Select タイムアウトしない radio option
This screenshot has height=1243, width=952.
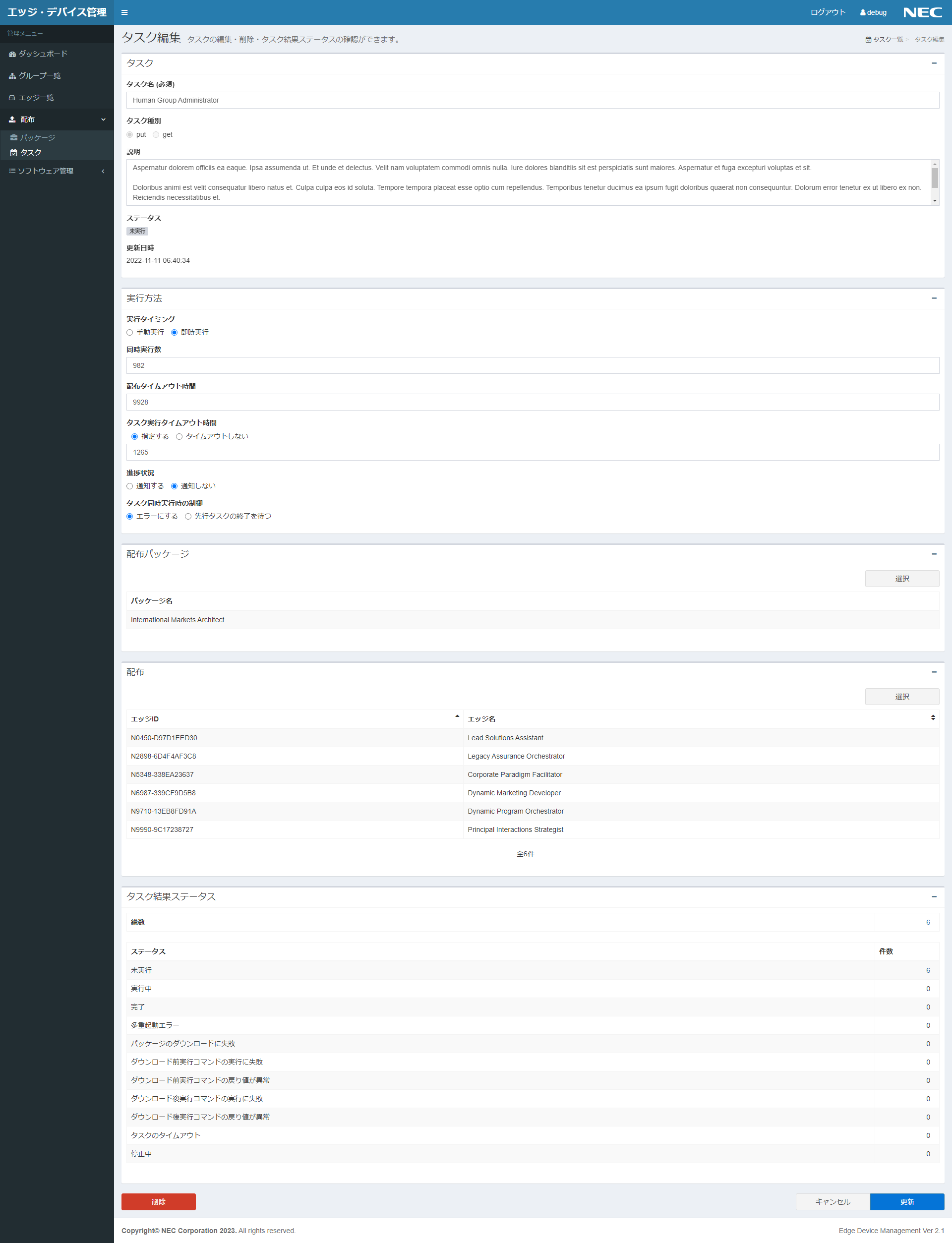coord(179,436)
